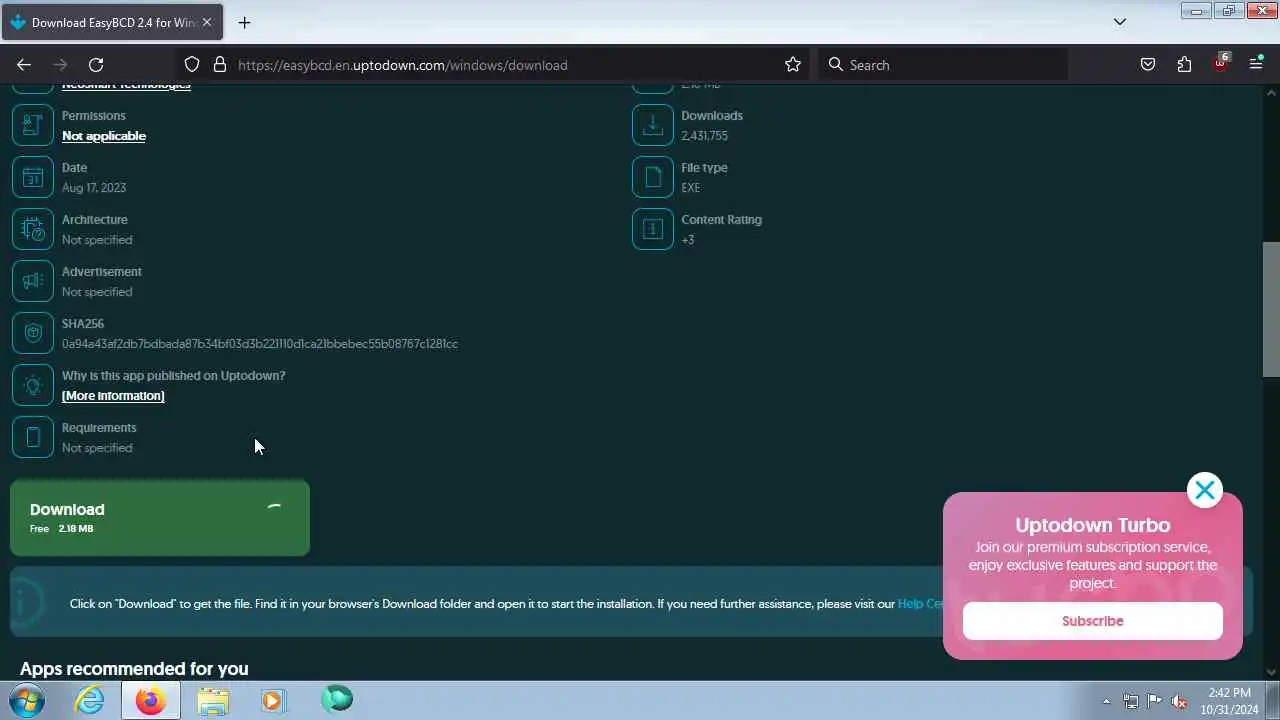Screen dimensions: 1280x720
Task: Click the Action Center flag icon
Action: [1155, 701]
